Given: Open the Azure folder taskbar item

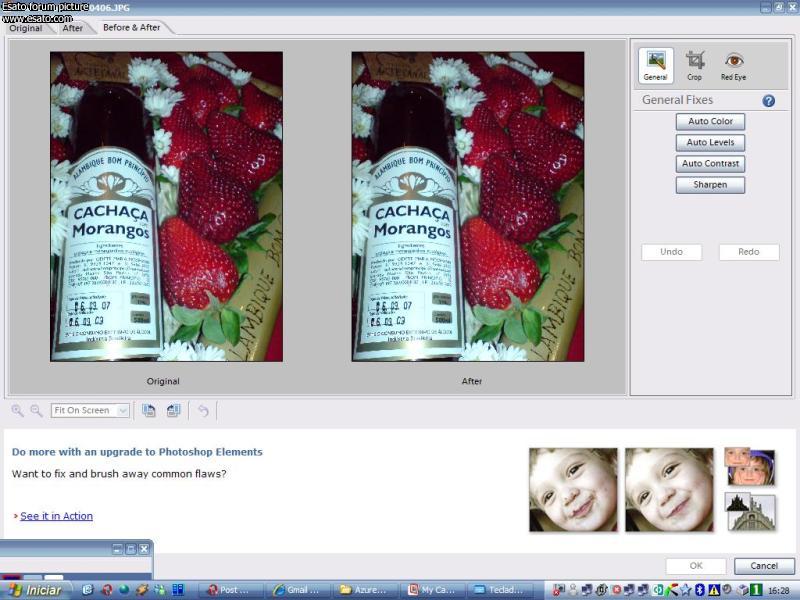Looking at the screenshot, I should (364, 590).
